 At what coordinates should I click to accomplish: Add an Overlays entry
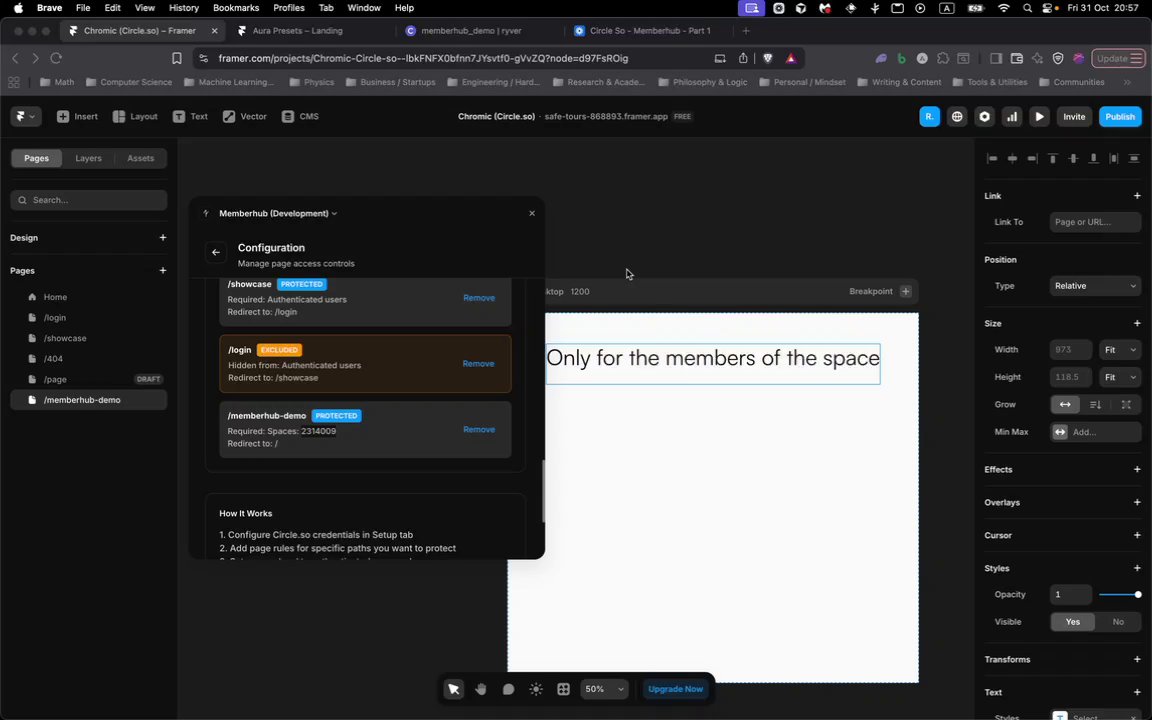[x=1137, y=503]
